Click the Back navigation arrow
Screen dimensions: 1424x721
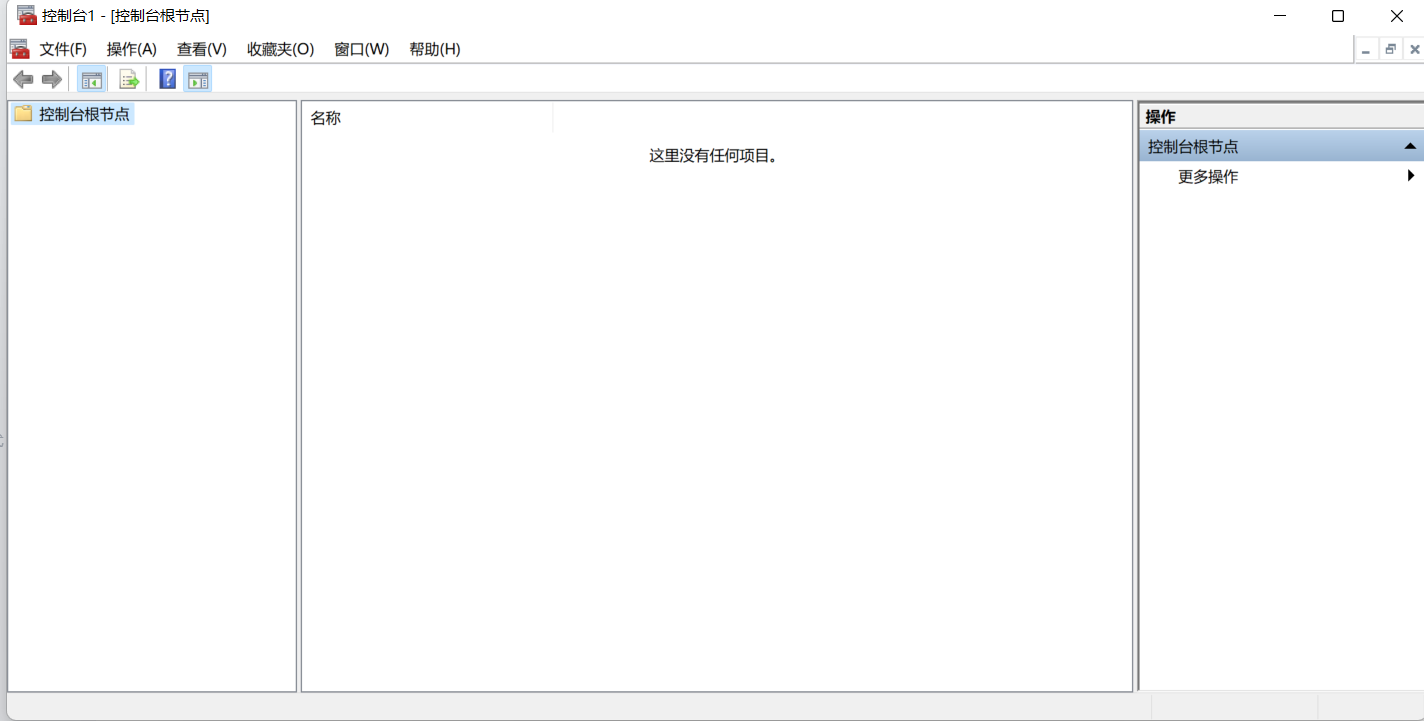click(23, 79)
